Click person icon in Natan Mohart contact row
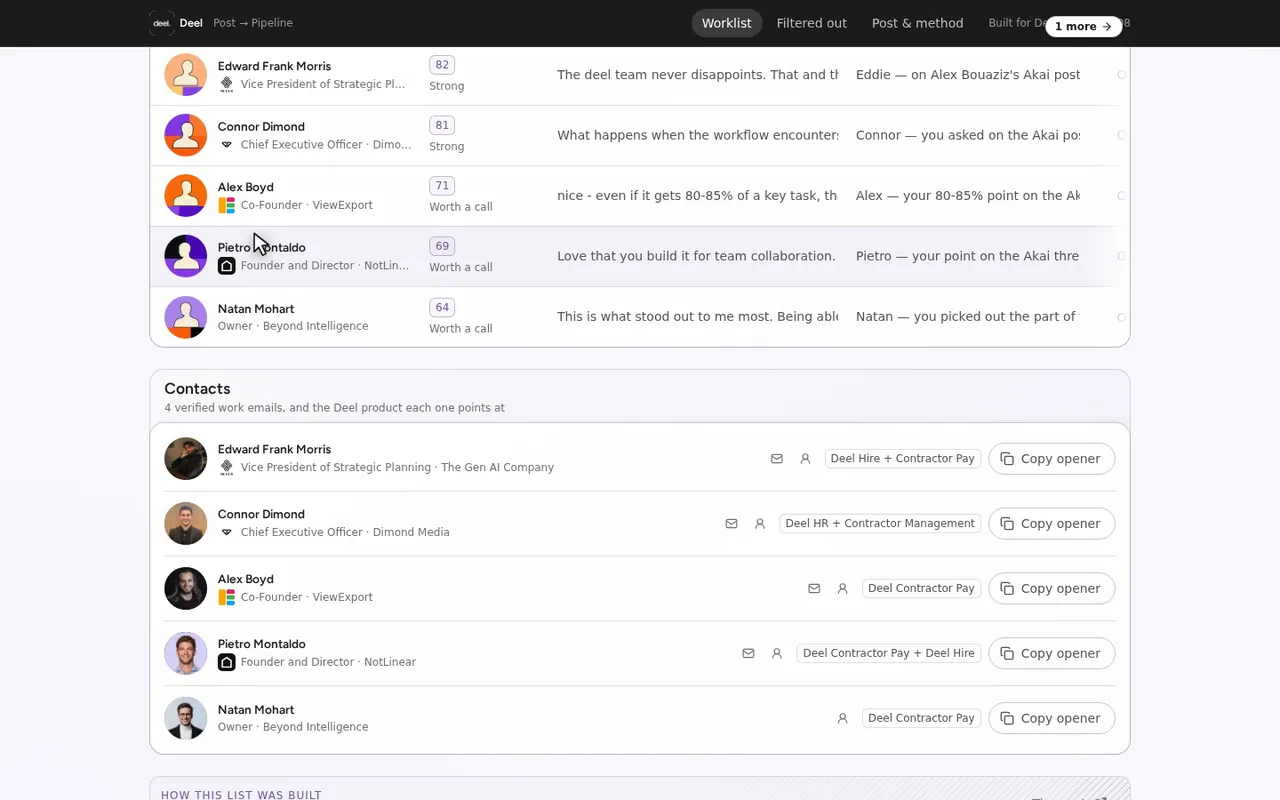 tap(843, 719)
